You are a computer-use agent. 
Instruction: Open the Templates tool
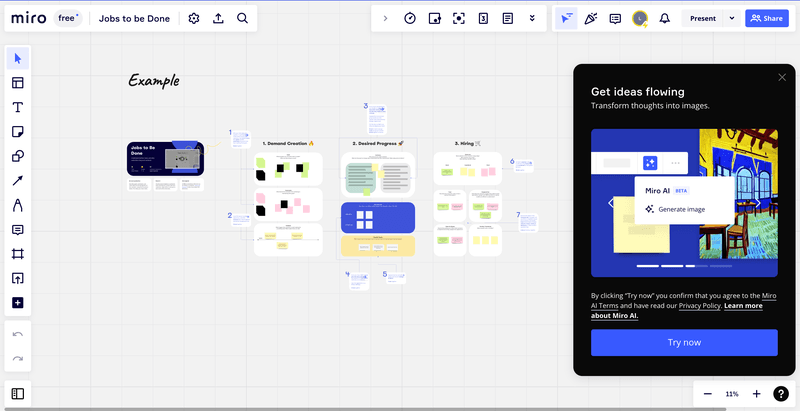click(18, 83)
